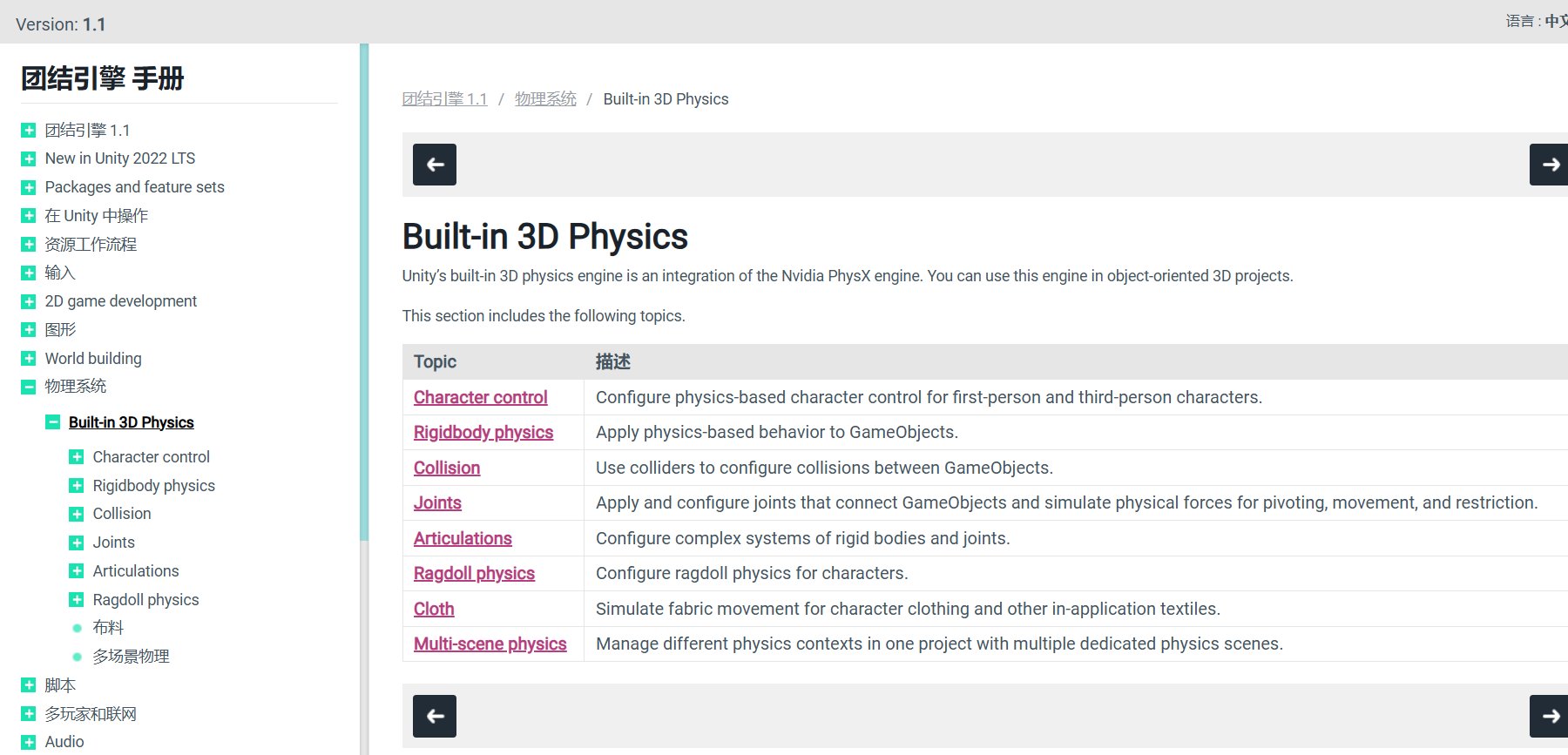Collapse the 物理系统 section minus icon

29,387
